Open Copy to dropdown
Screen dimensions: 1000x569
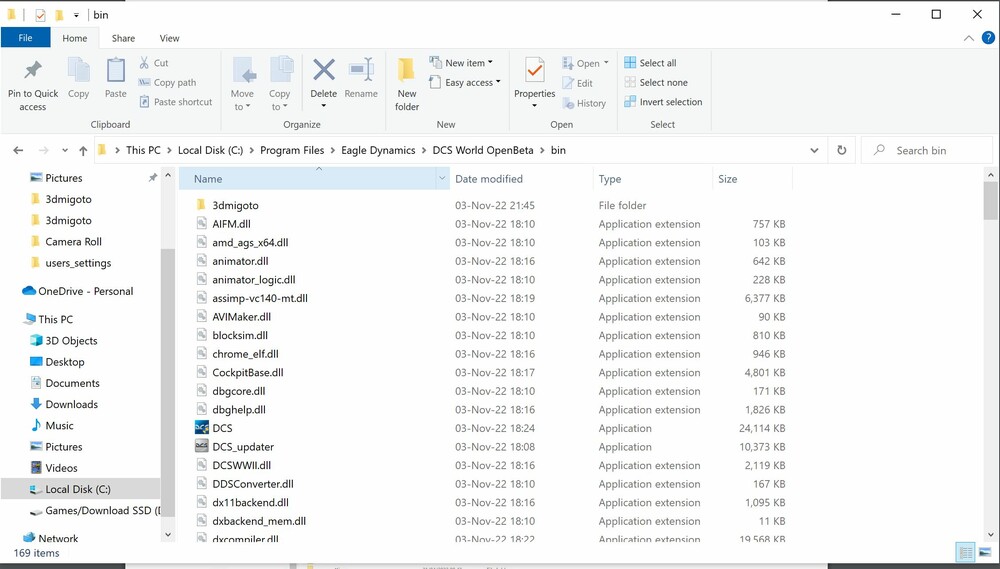click(279, 107)
